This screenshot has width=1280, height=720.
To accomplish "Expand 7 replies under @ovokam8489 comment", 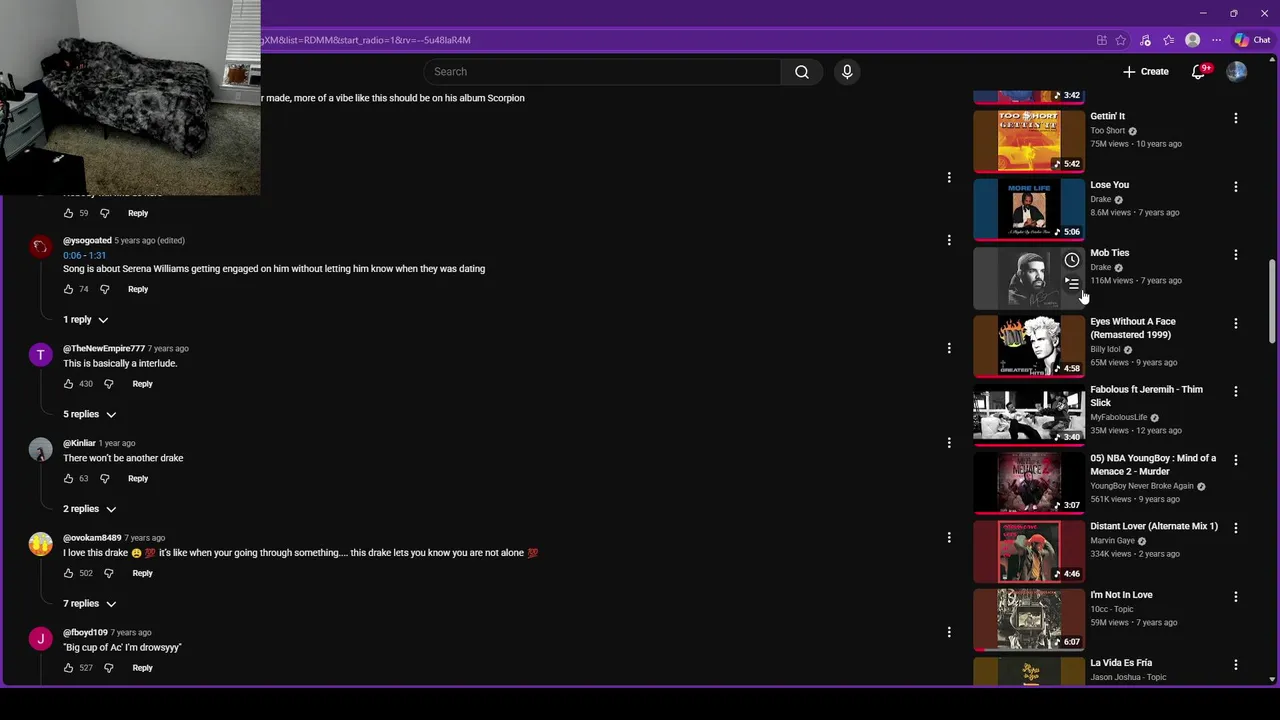I will (x=90, y=604).
